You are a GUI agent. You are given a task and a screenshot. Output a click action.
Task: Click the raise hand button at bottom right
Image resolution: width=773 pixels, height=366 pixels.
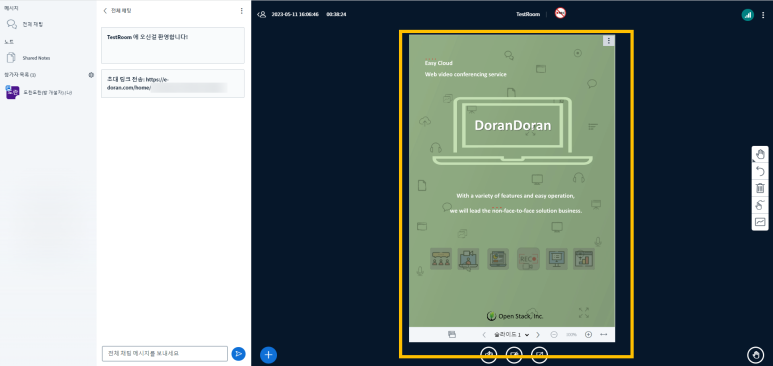[x=755, y=355]
